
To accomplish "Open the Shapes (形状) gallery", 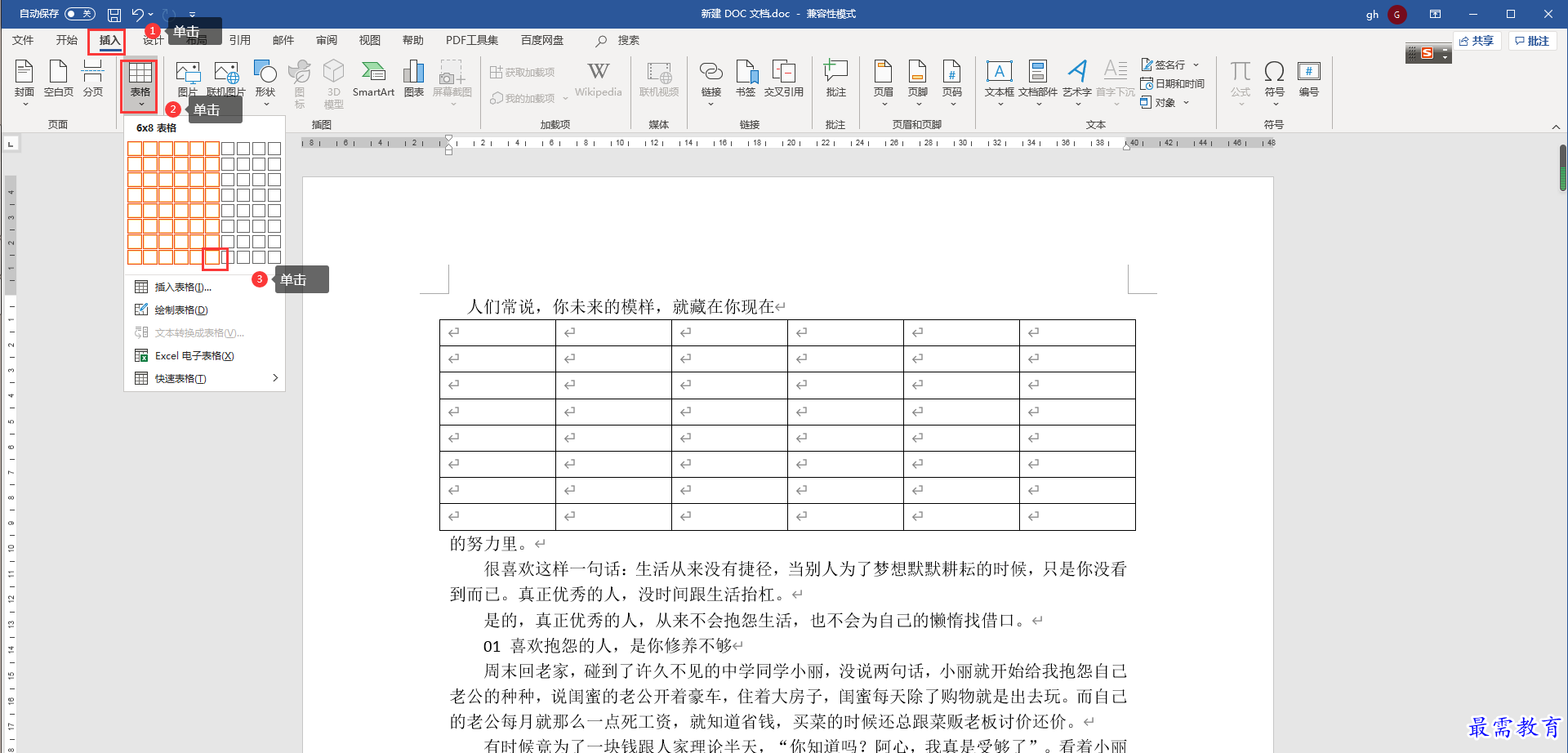I will pyautogui.click(x=265, y=82).
